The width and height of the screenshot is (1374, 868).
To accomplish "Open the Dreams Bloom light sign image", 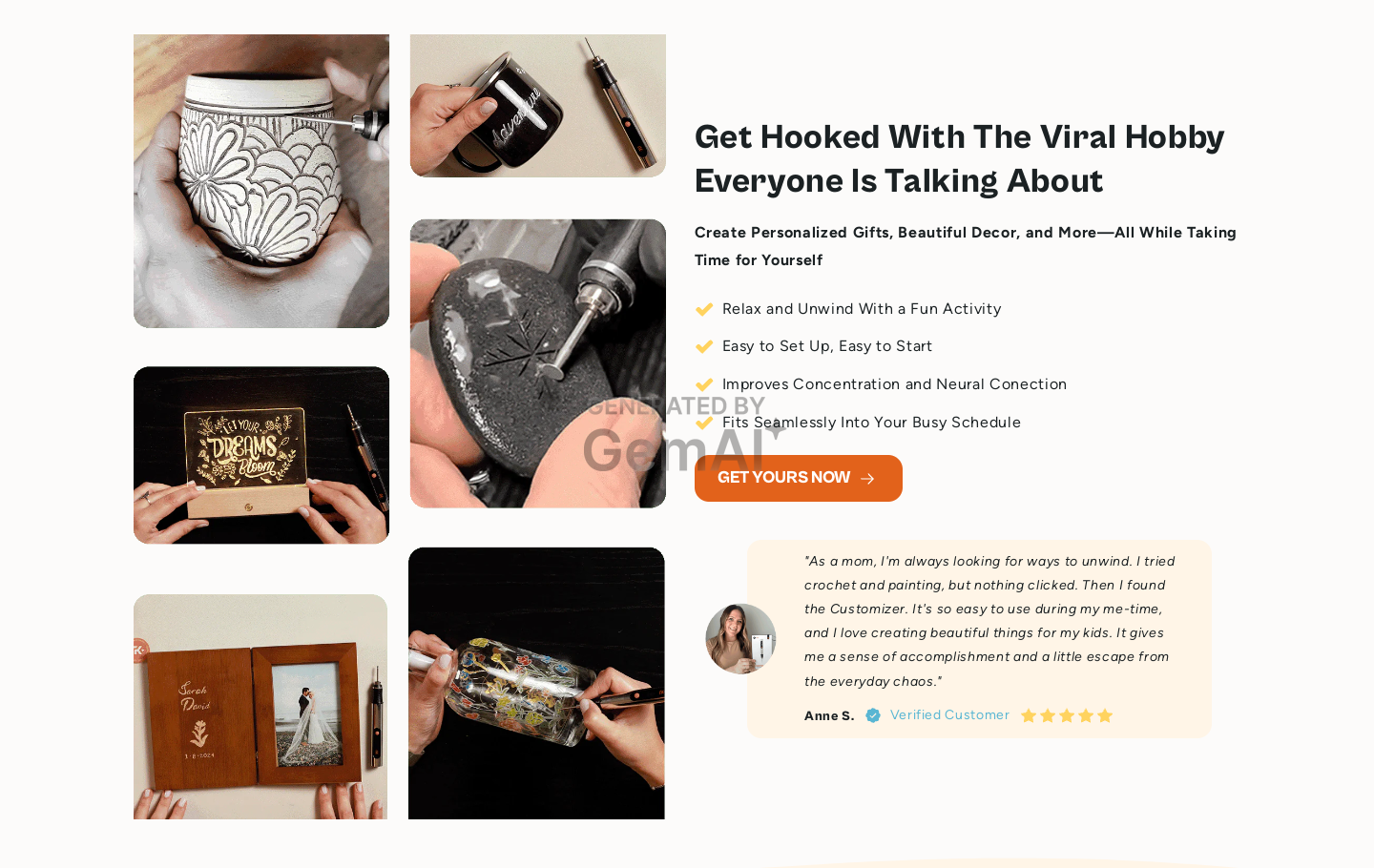I will point(261,455).
